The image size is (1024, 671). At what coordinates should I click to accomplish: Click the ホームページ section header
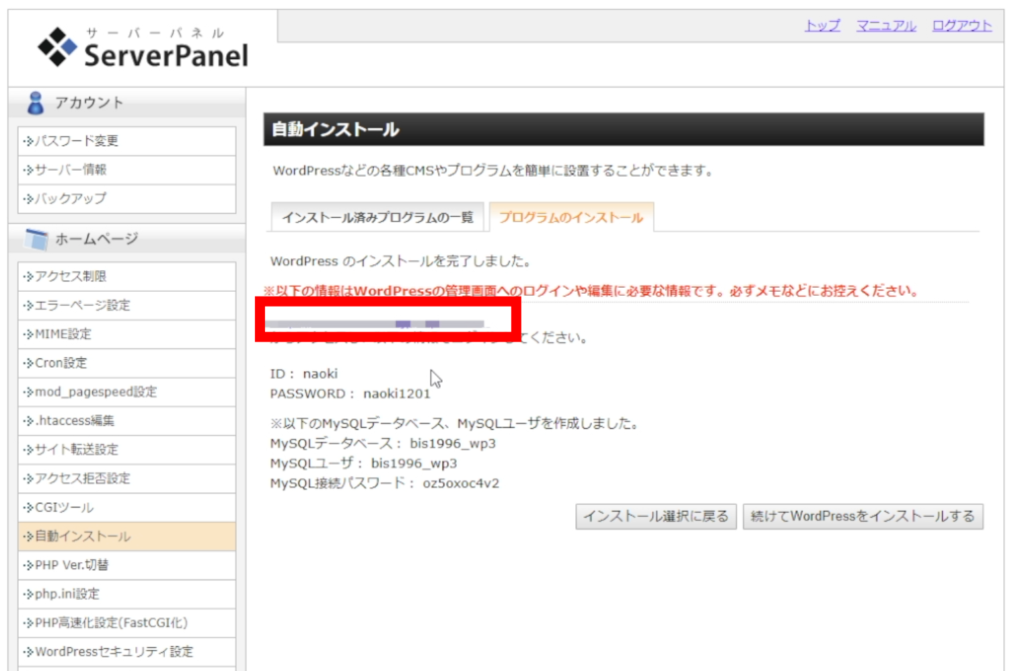(127, 239)
